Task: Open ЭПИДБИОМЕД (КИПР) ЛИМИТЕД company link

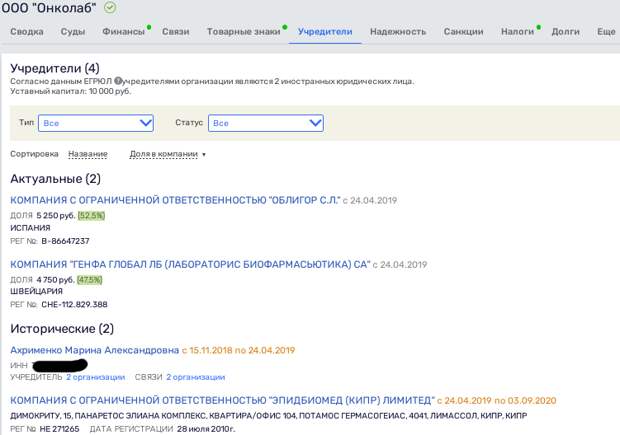Action: [x=222, y=400]
